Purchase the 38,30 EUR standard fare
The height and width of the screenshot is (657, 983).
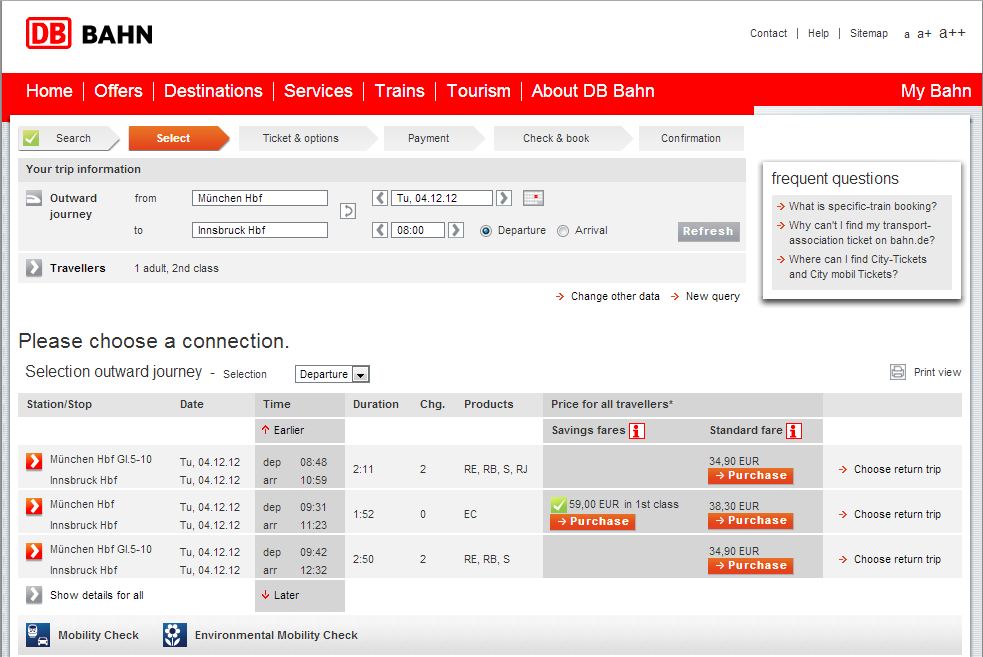click(750, 521)
